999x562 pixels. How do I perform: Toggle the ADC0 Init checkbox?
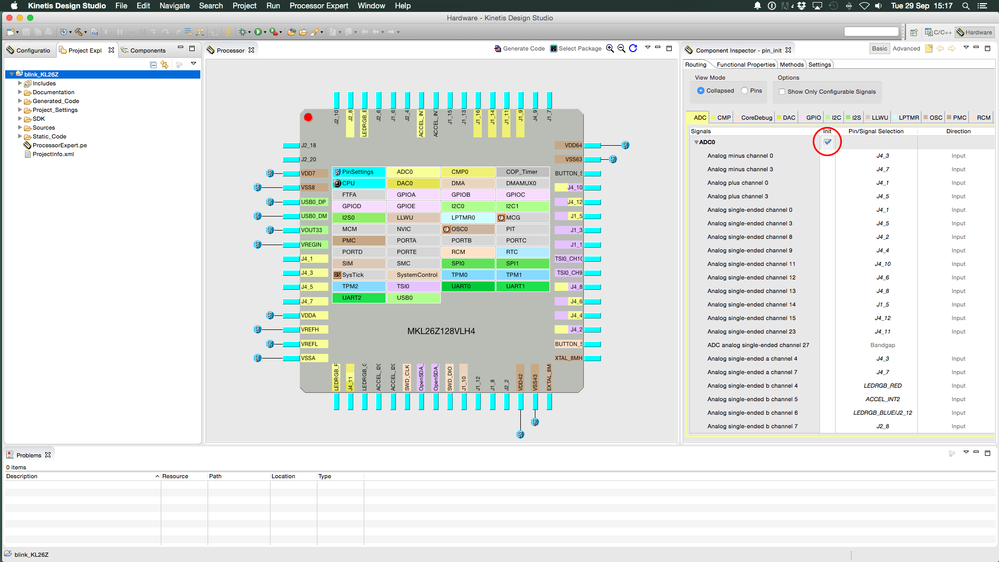click(x=827, y=142)
